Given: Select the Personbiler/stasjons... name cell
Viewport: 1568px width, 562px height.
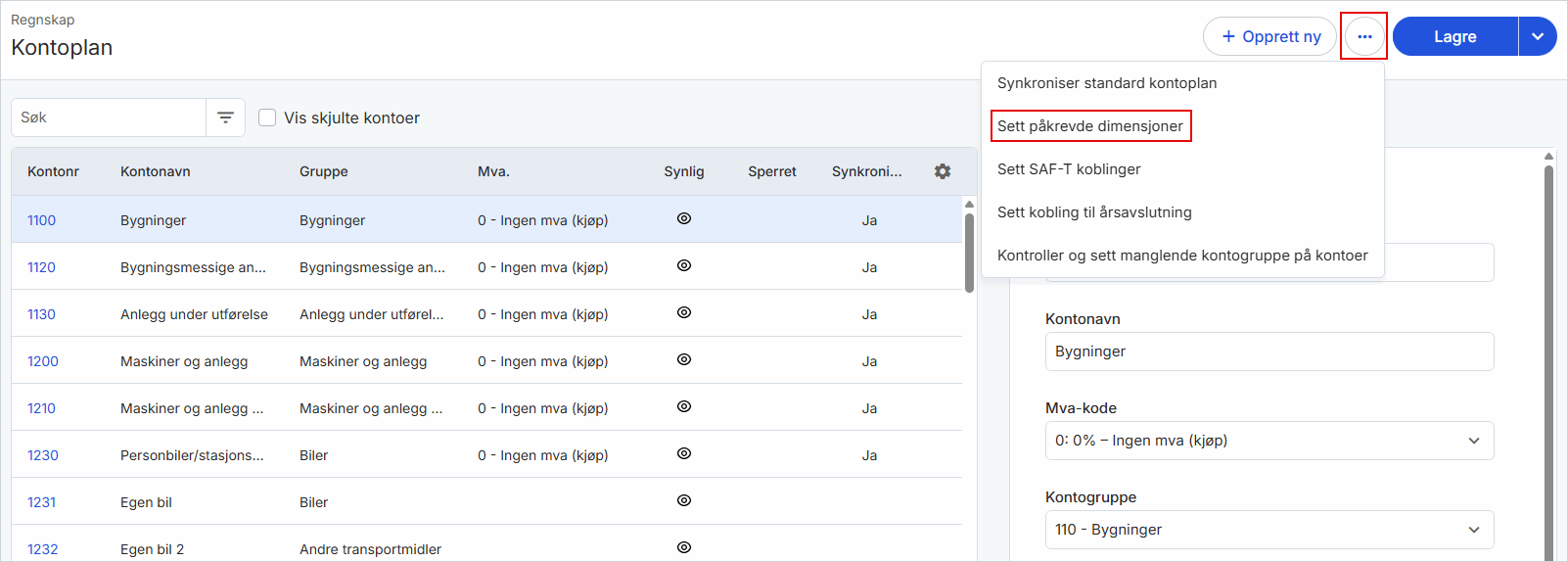Looking at the screenshot, I should click(192, 455).
